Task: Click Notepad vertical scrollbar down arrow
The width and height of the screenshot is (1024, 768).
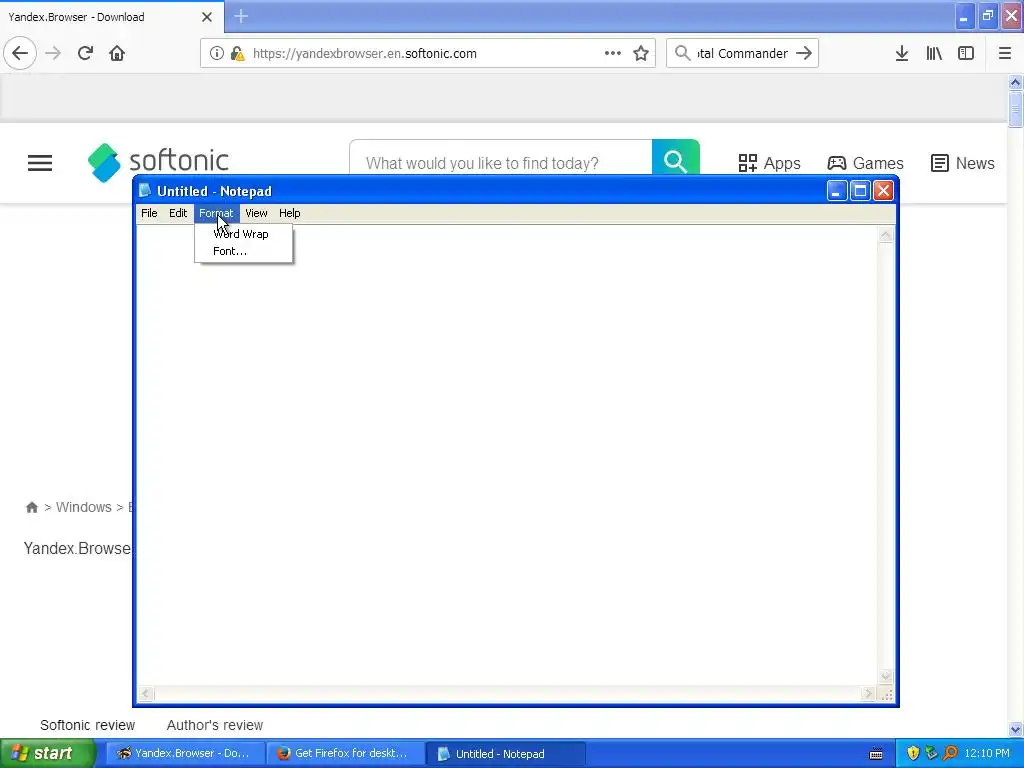Action: pyautogui.click(x=886, y=677)
